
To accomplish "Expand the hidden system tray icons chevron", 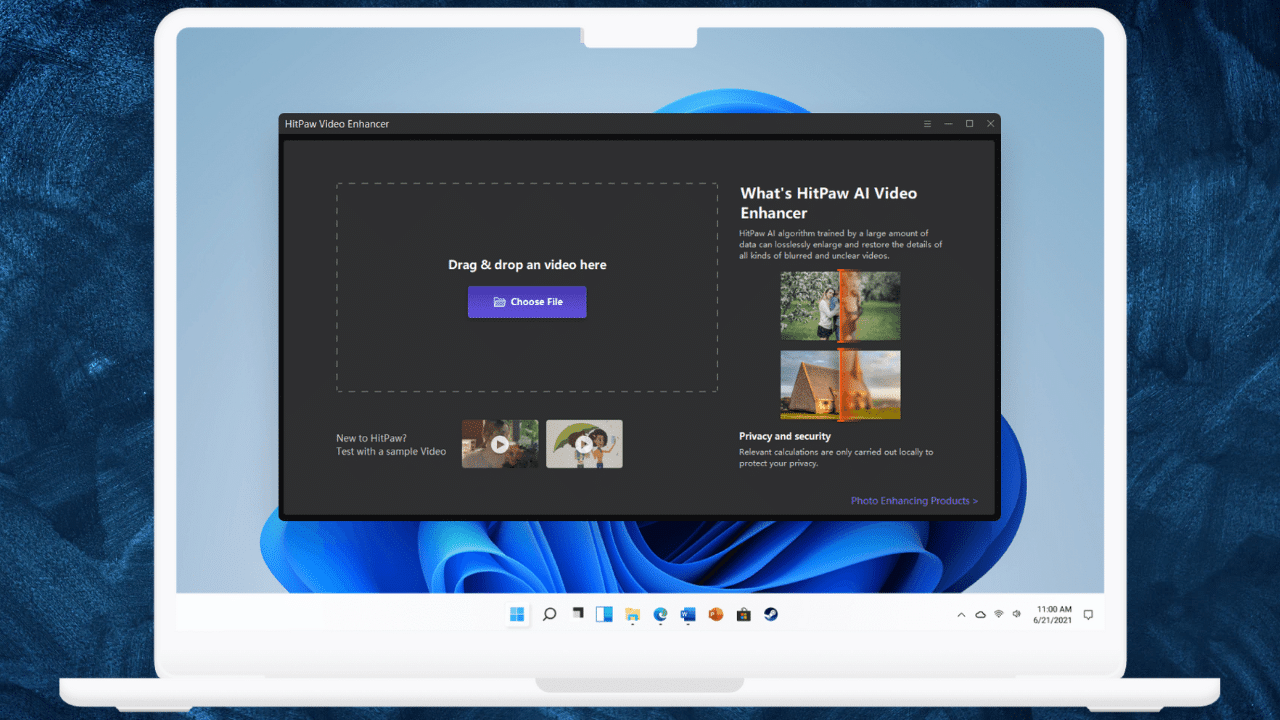I will coord(961,614).
